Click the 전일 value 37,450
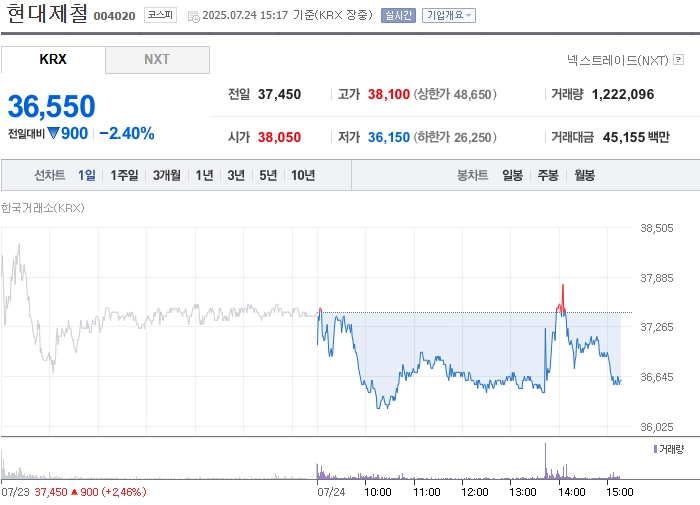Screen dimensions: 700x505 279,94
